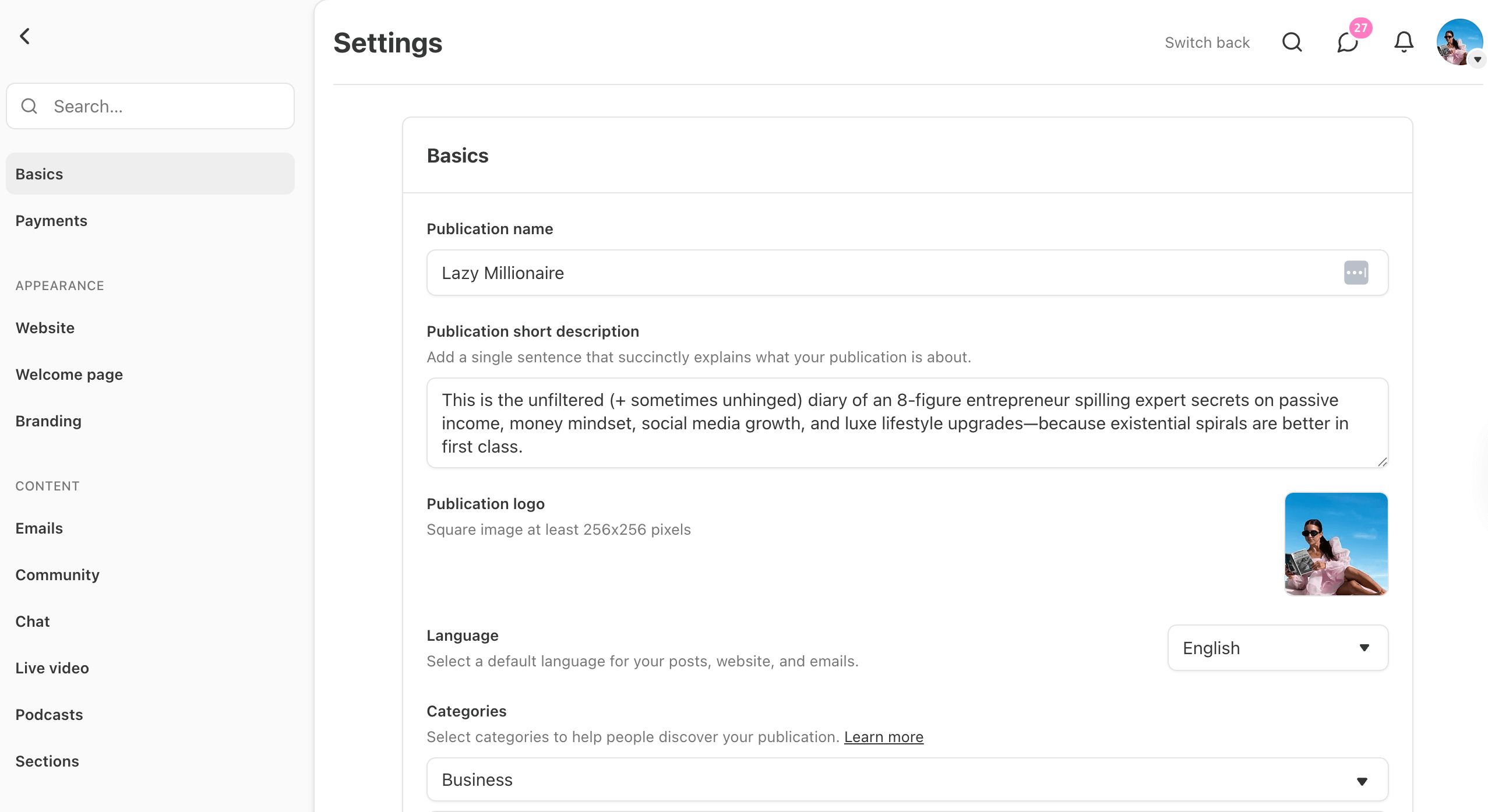Go to Website appearance settings
The image size is (1488, 812).
(x=45, y=328)
